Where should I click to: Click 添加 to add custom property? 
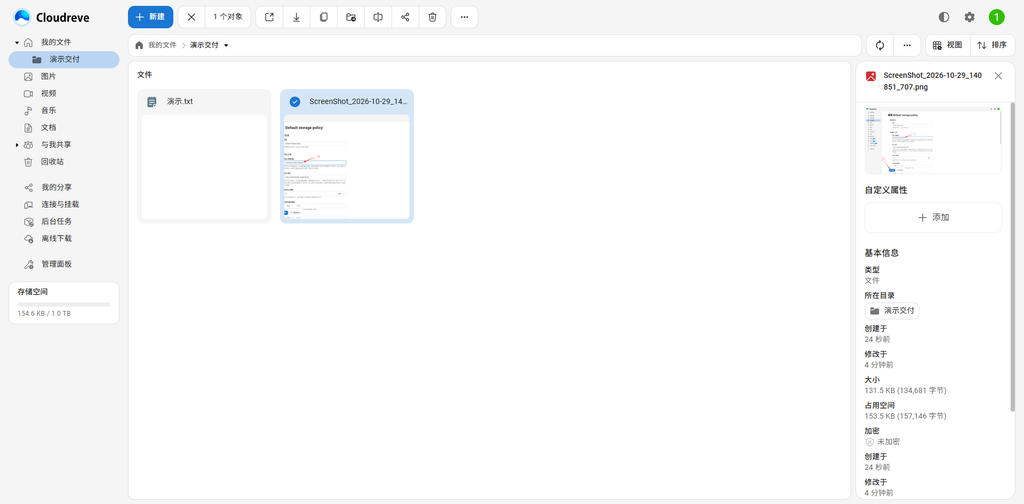[x=933, y=217]
